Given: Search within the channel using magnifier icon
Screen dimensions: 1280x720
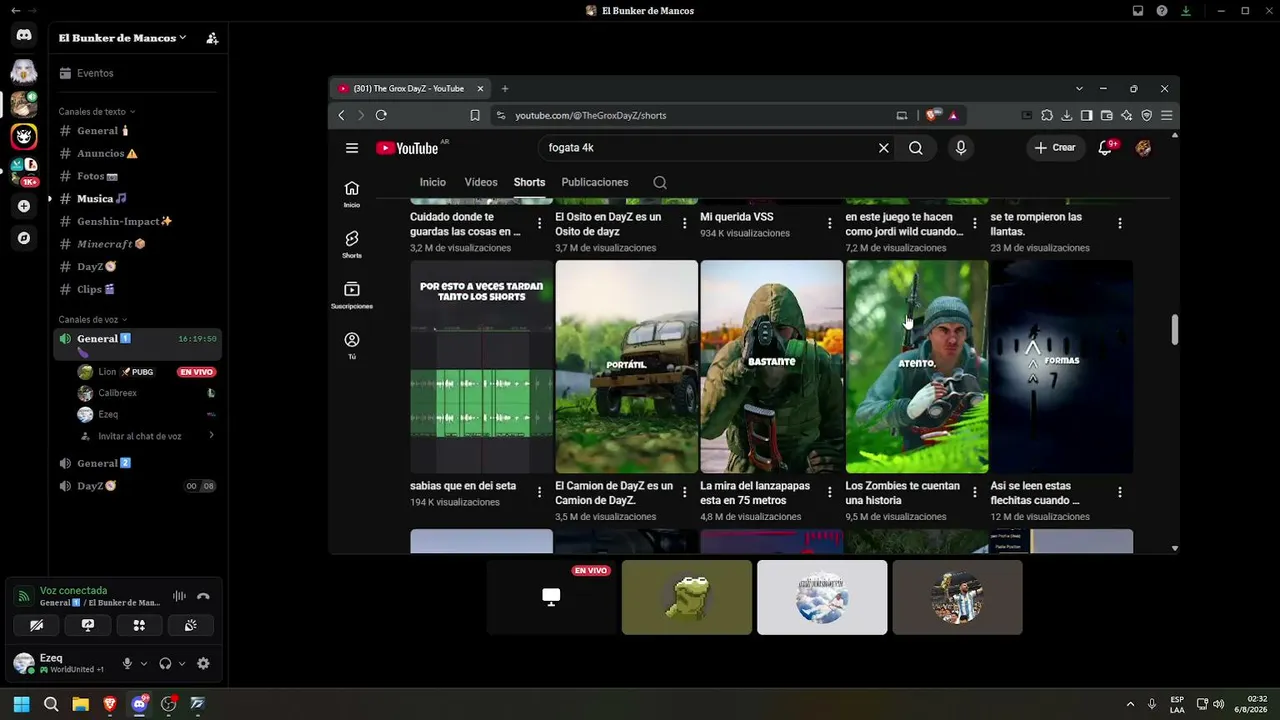Looking at the screenshot, I should [660, 183].
